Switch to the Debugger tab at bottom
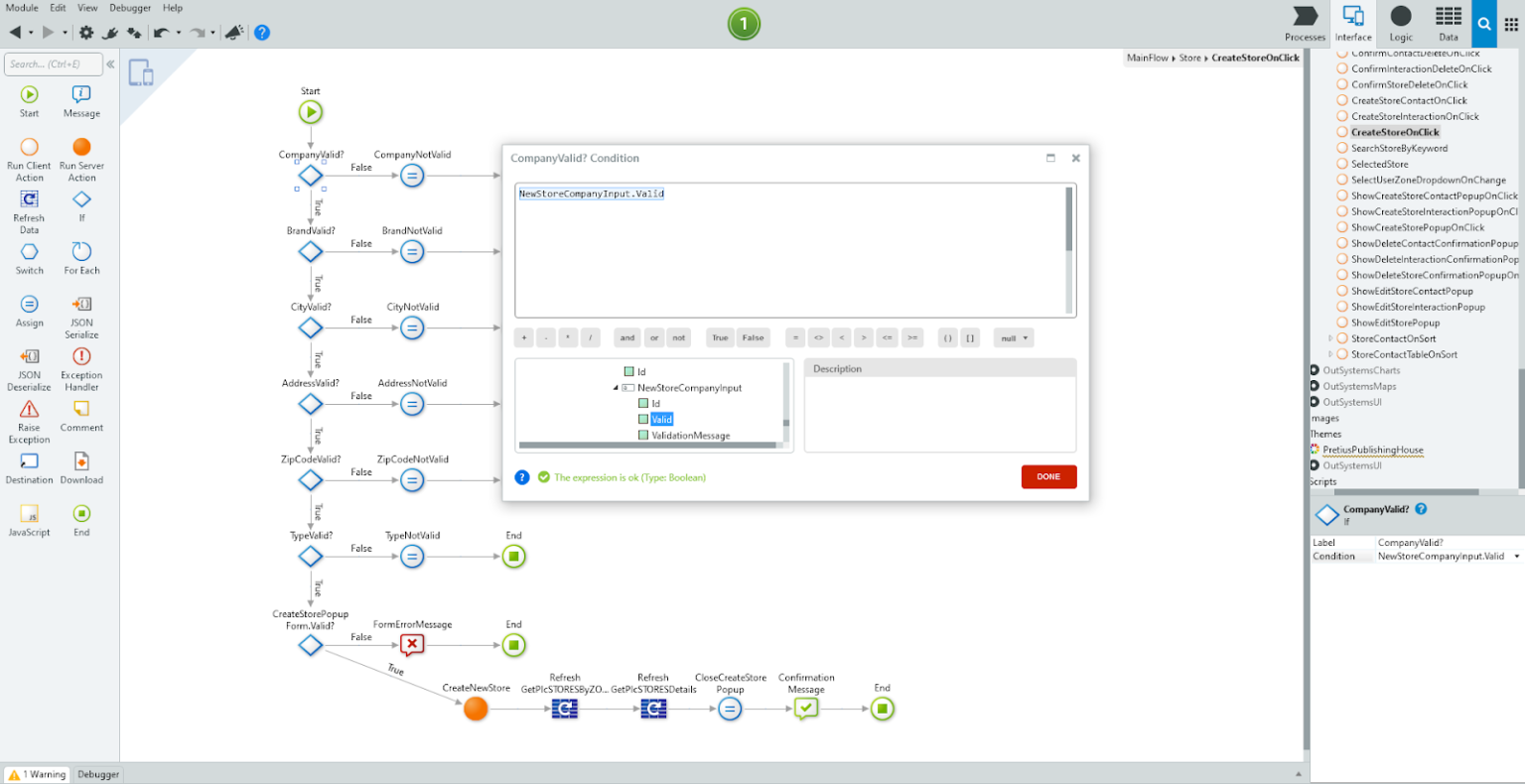The image size is (1525, 784). tap(96, 774)
